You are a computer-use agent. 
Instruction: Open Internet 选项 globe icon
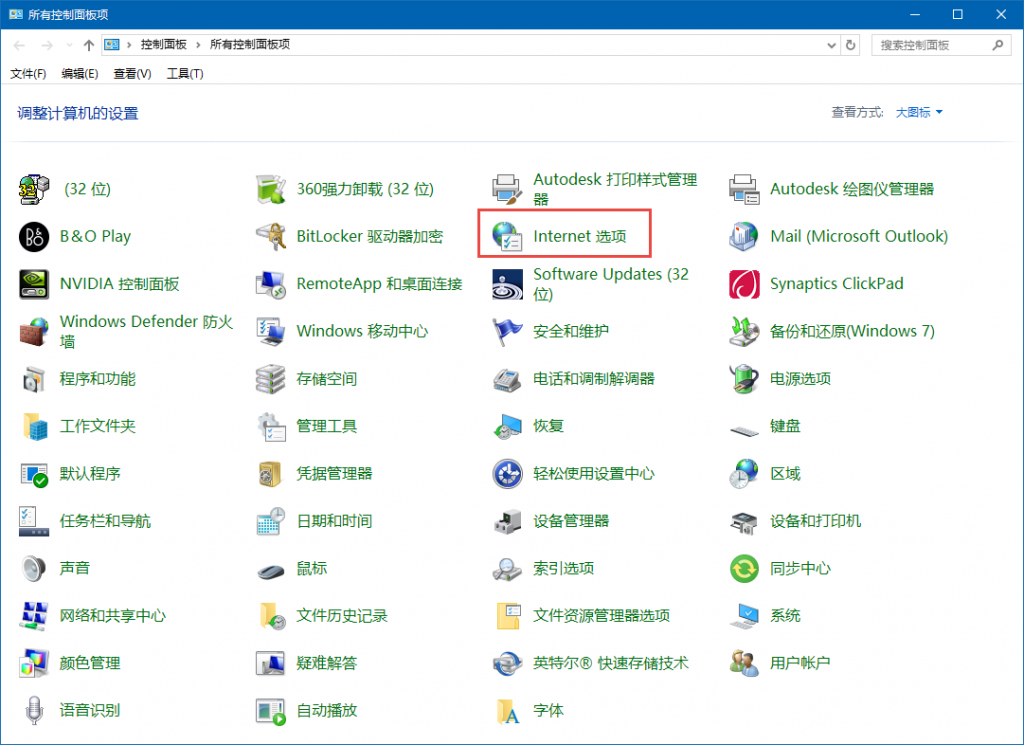(x=508, y=237)
